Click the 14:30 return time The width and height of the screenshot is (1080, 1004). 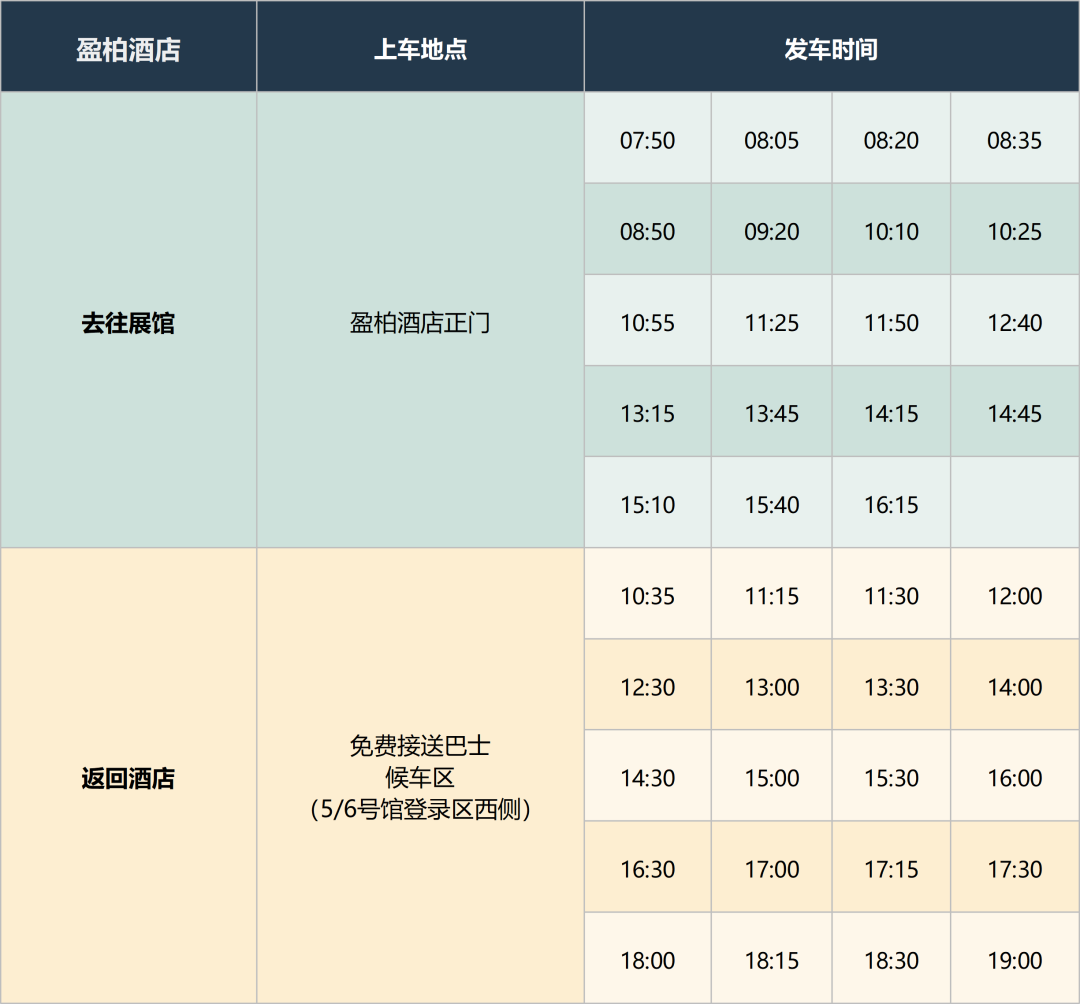pyautogui.click(x=647, y=775)
